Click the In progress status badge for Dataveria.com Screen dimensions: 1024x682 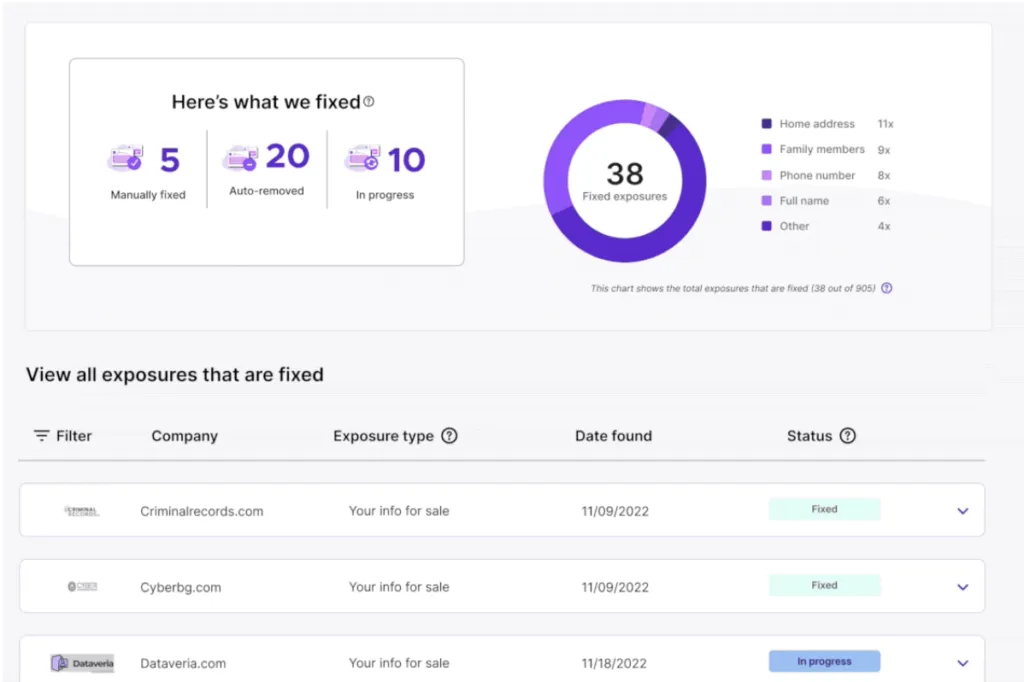pyautogui.click(x=824, y=662)
